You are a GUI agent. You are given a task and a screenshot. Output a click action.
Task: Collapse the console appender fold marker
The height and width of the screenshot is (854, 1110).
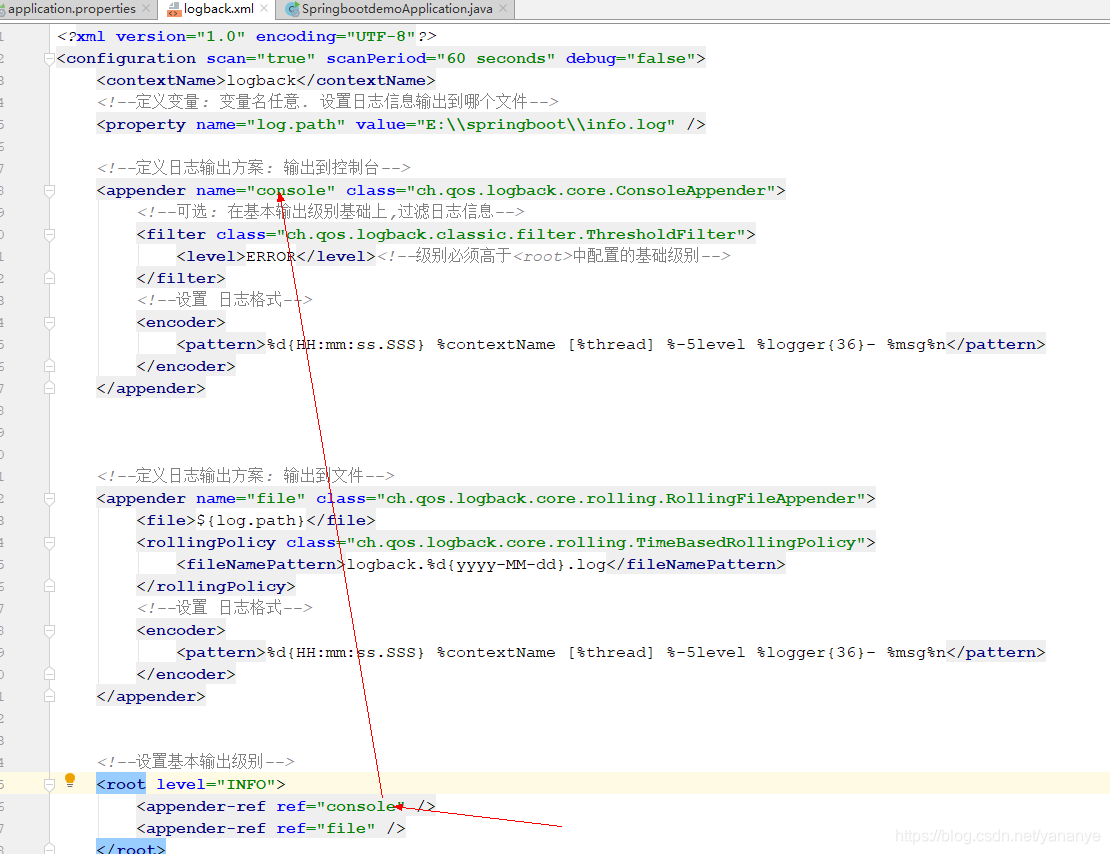[x=50, y=190]
